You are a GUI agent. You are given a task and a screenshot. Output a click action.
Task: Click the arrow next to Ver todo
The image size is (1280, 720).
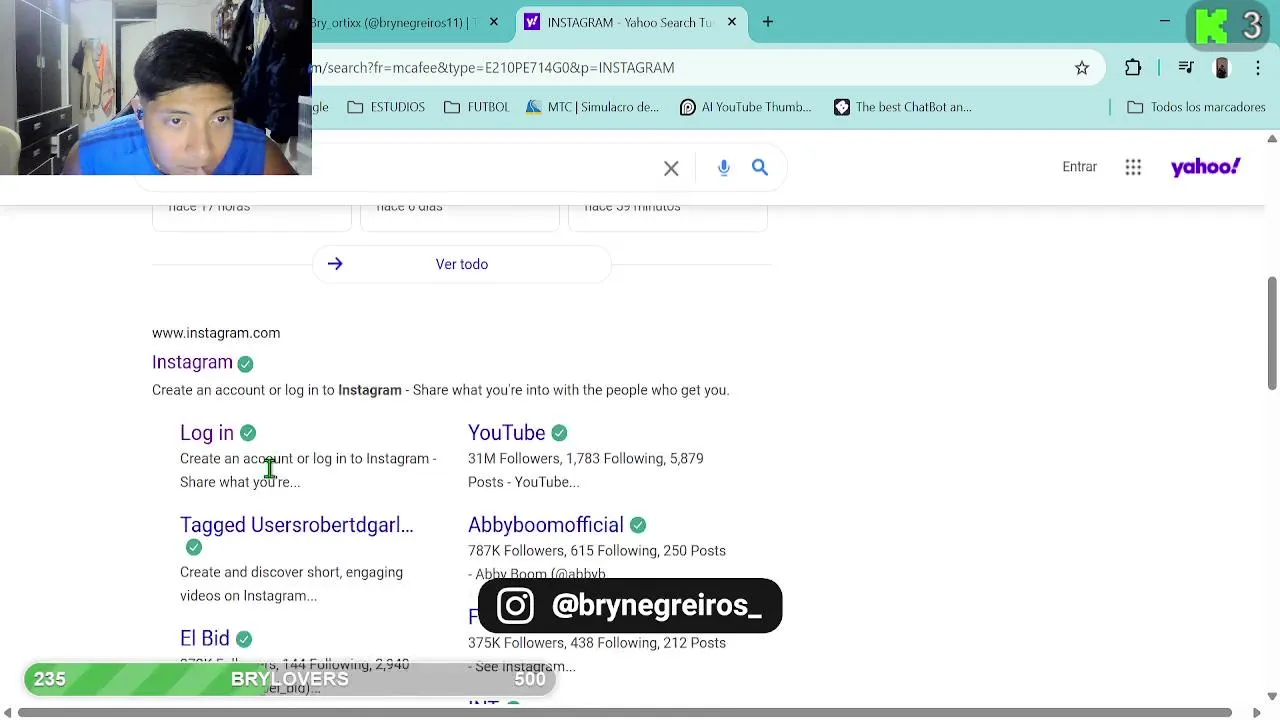tap(335, 264)
